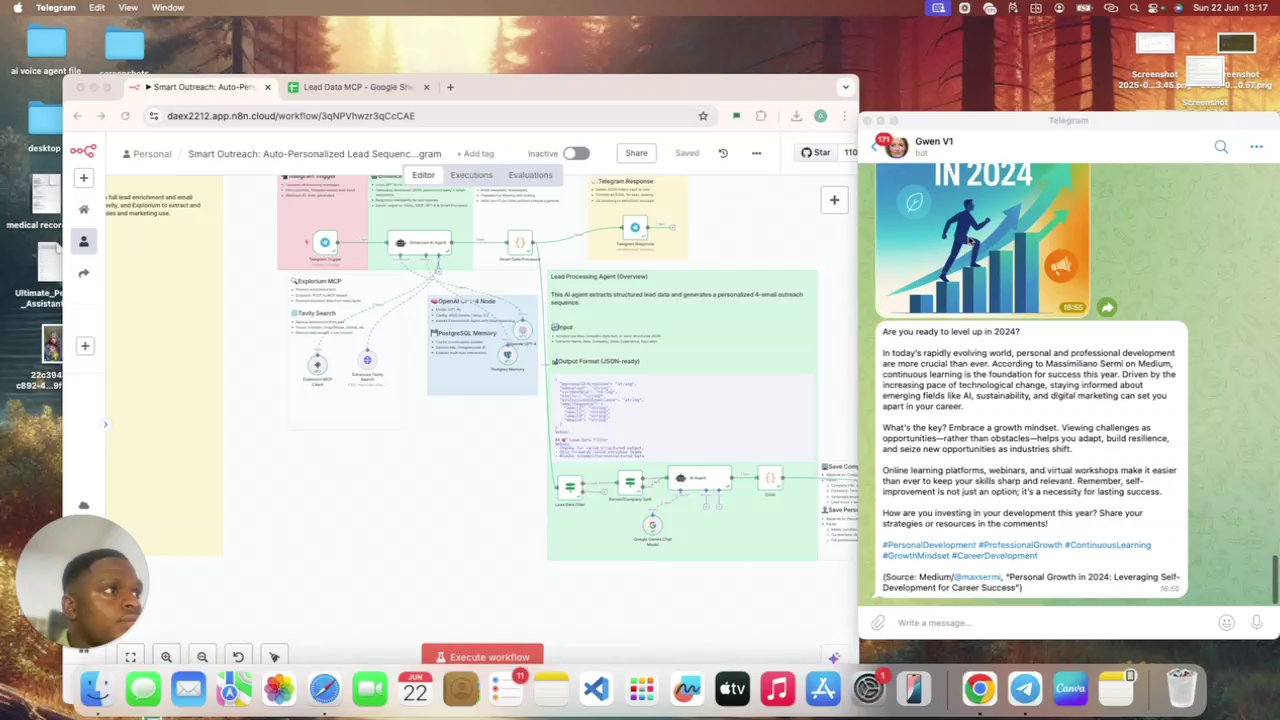This screenshot has width=1280, height=720.
Task: Click the #CareerDevelopment hashtag
Action: point(995,556)
